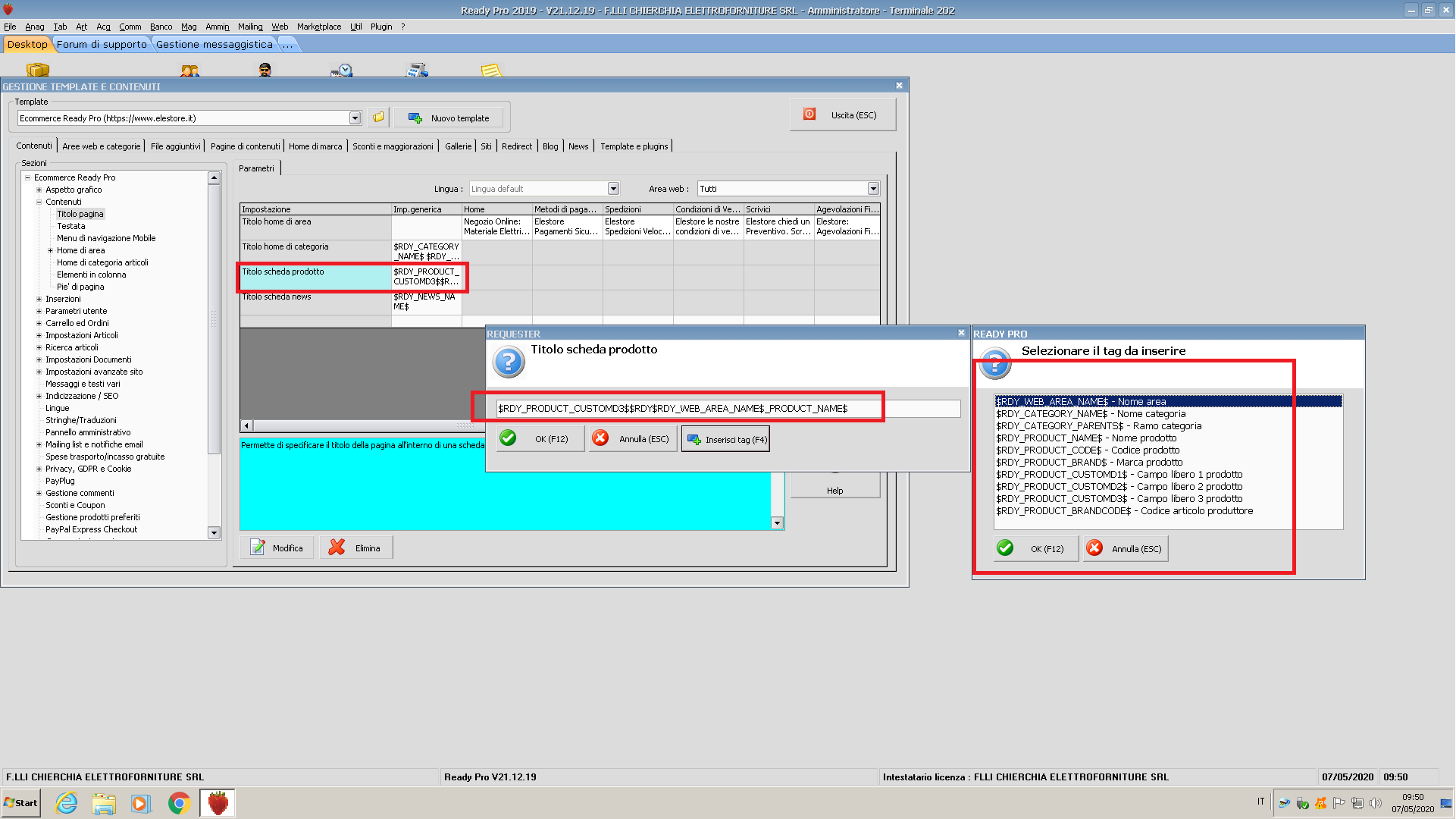Click the Help button
1456x819 pixels.
[x=834, y=491]
